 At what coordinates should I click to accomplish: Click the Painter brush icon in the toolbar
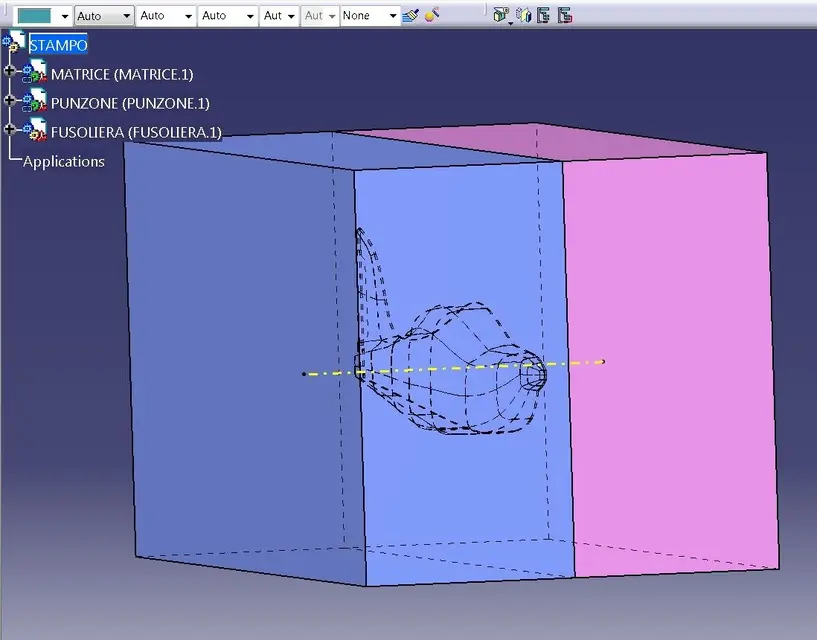click(410, 16)
